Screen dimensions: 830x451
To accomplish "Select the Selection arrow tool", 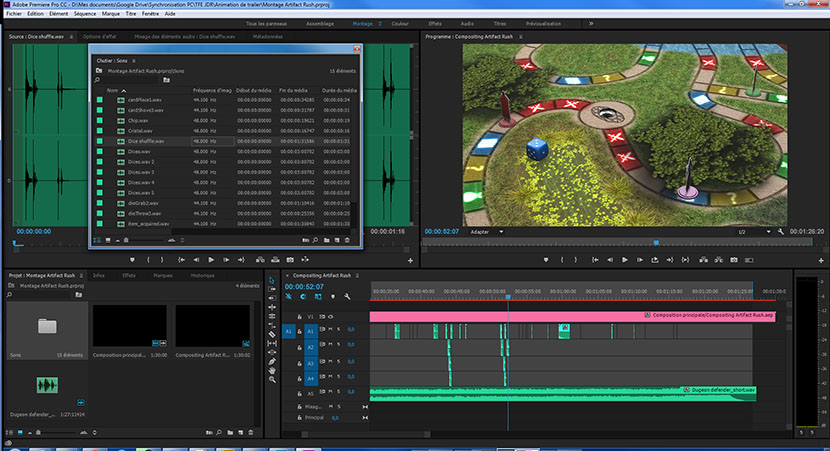I will (272, 280).
